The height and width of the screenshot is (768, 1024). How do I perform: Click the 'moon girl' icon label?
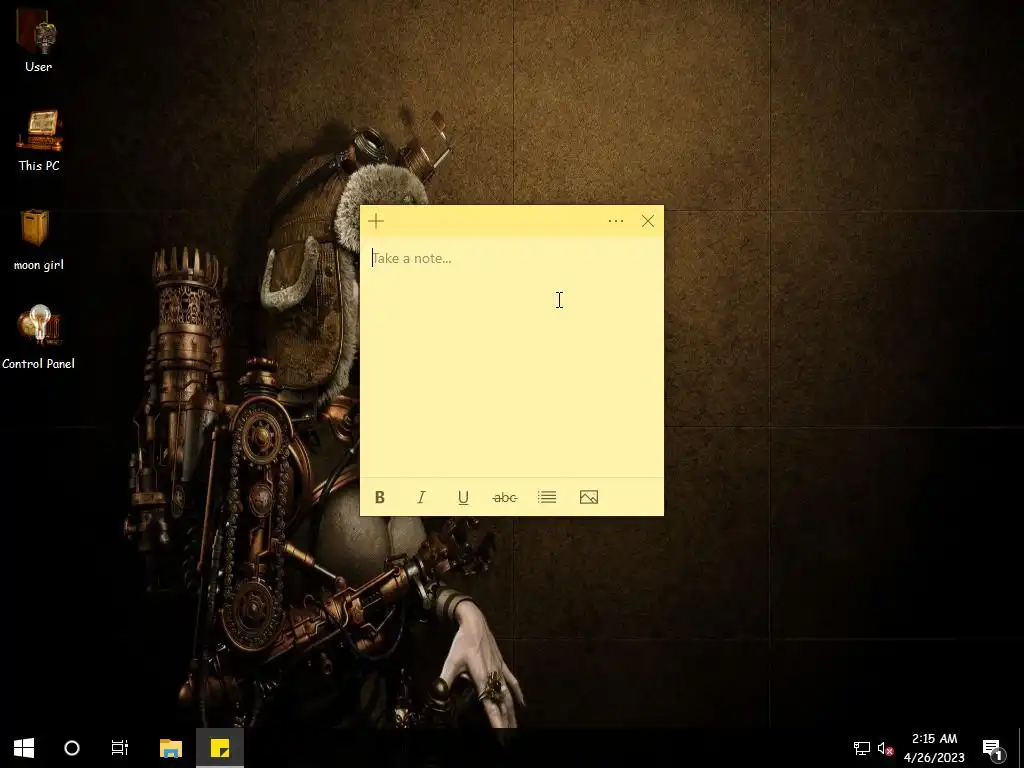pos(39,265)
